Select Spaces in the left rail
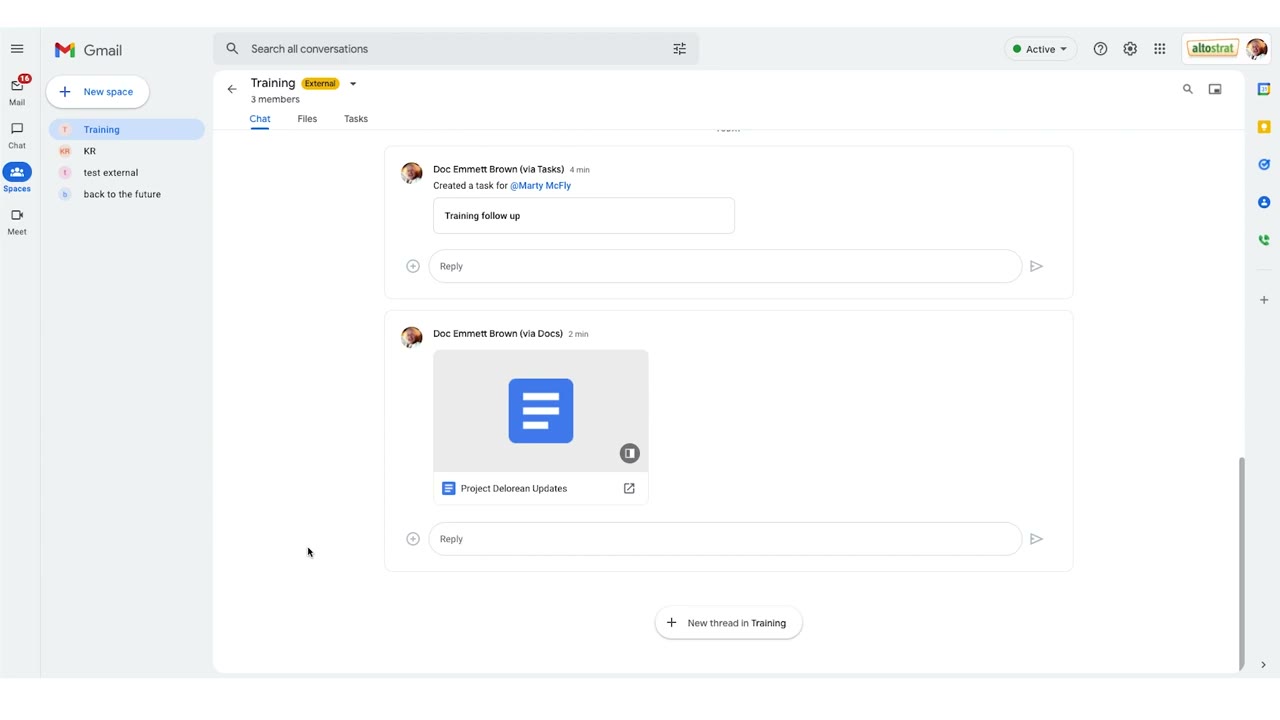The image size is (1280, 720). (x=17, y=178)
